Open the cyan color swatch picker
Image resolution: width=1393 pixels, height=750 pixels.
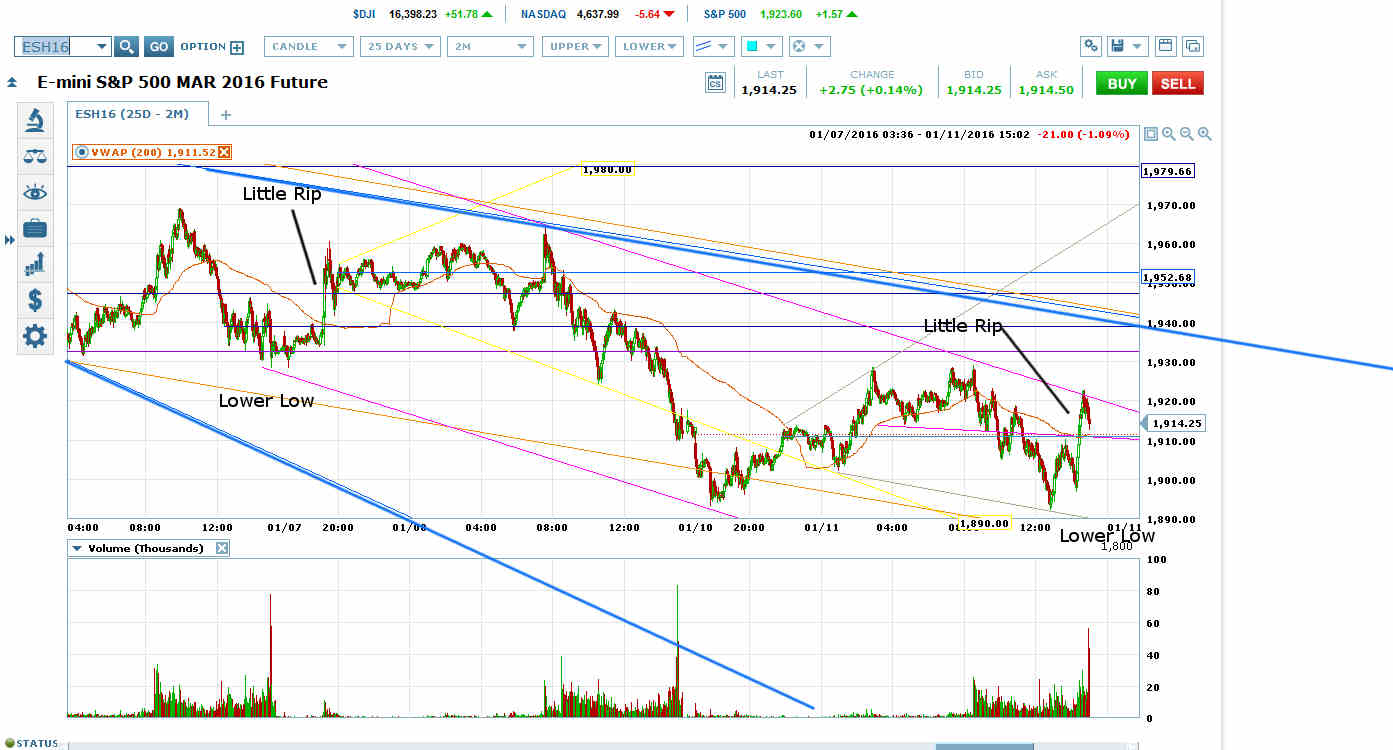760,46
